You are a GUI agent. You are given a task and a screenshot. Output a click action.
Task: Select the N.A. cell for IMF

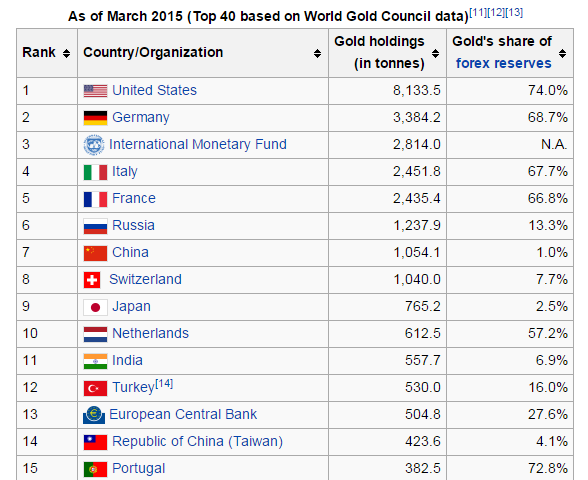coord(510,145)
